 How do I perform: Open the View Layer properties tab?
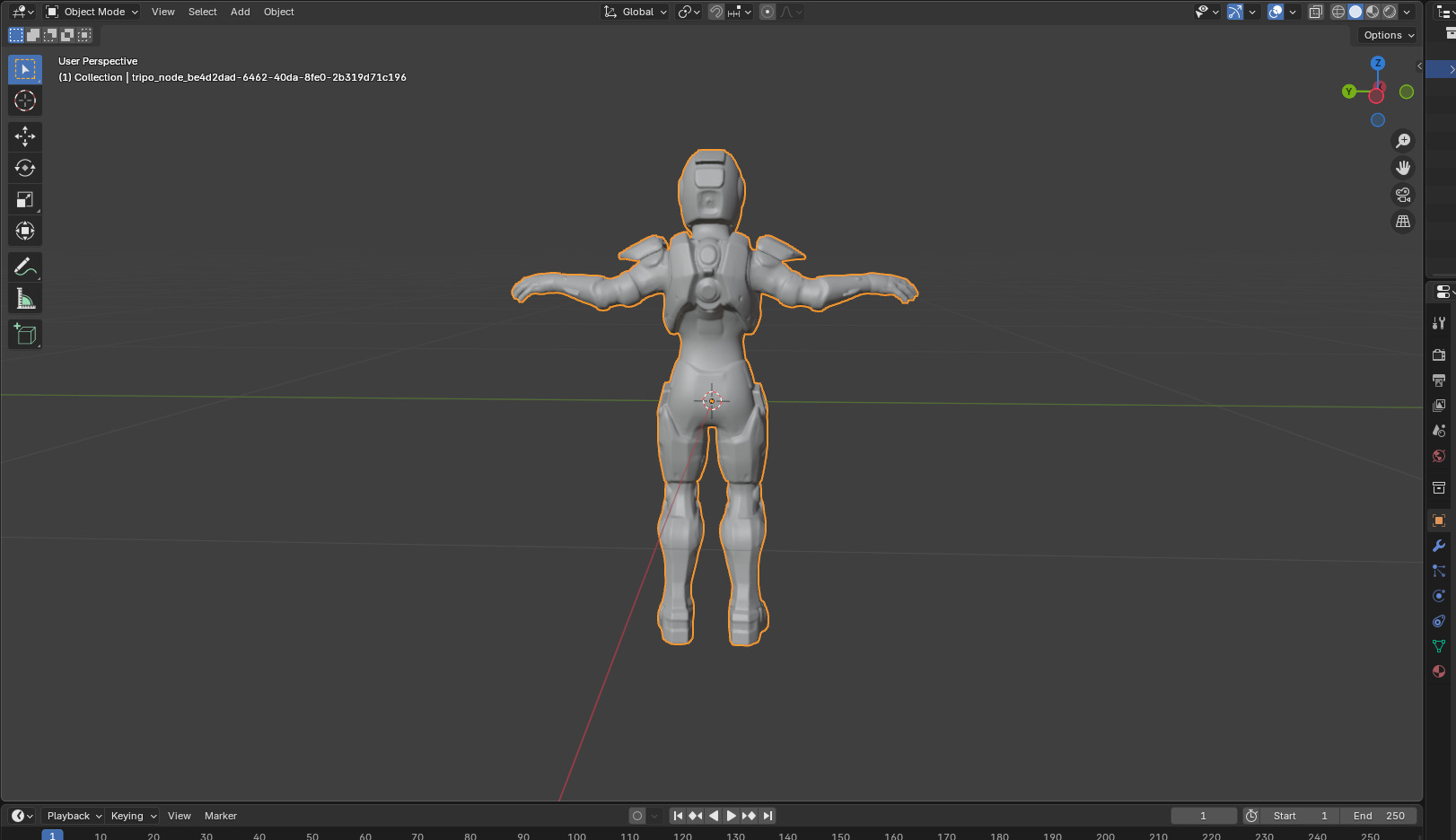(1439, 406)
